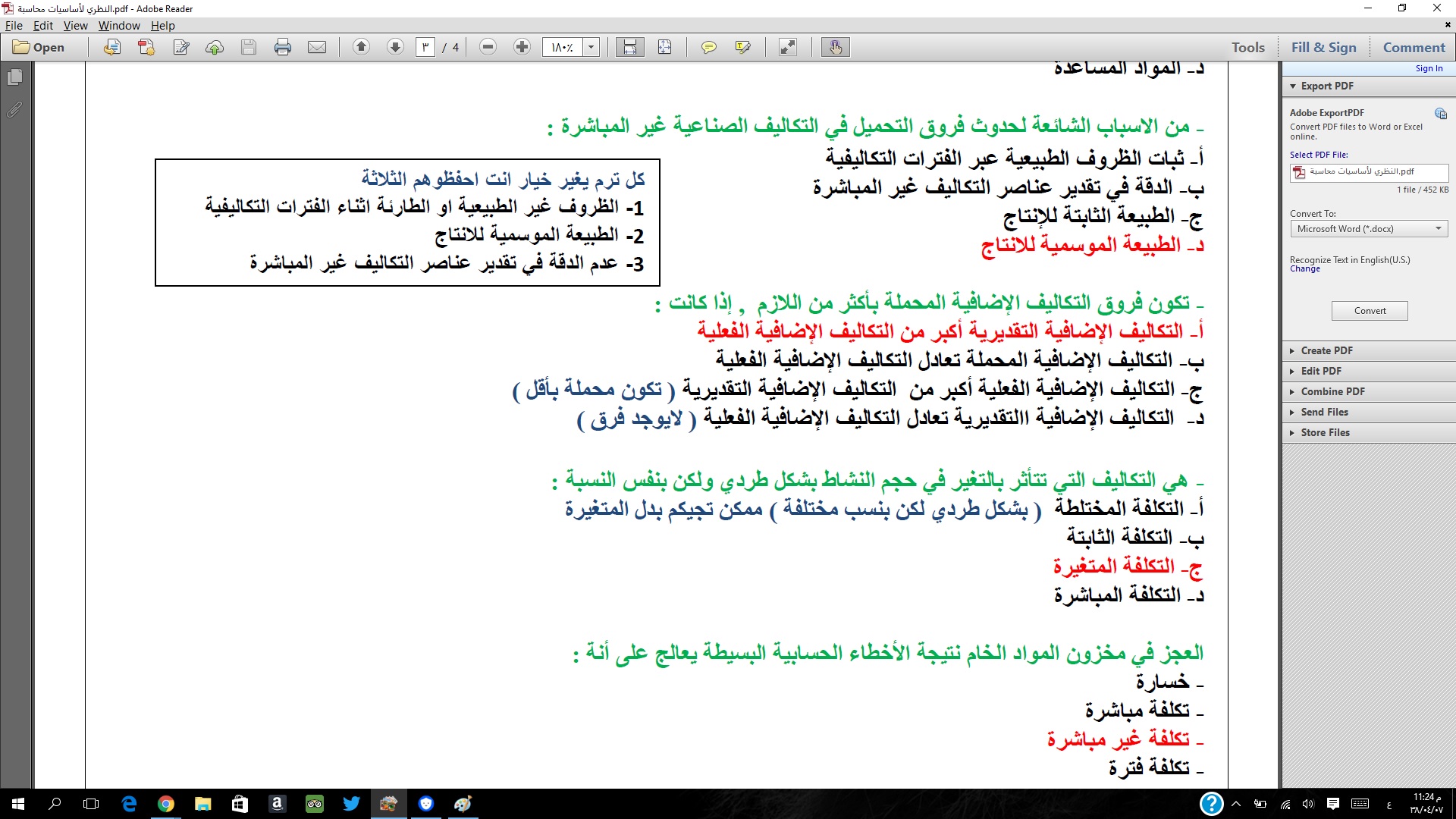
Task: Toggle the hand touch mode tool
Action: point(835,47)
